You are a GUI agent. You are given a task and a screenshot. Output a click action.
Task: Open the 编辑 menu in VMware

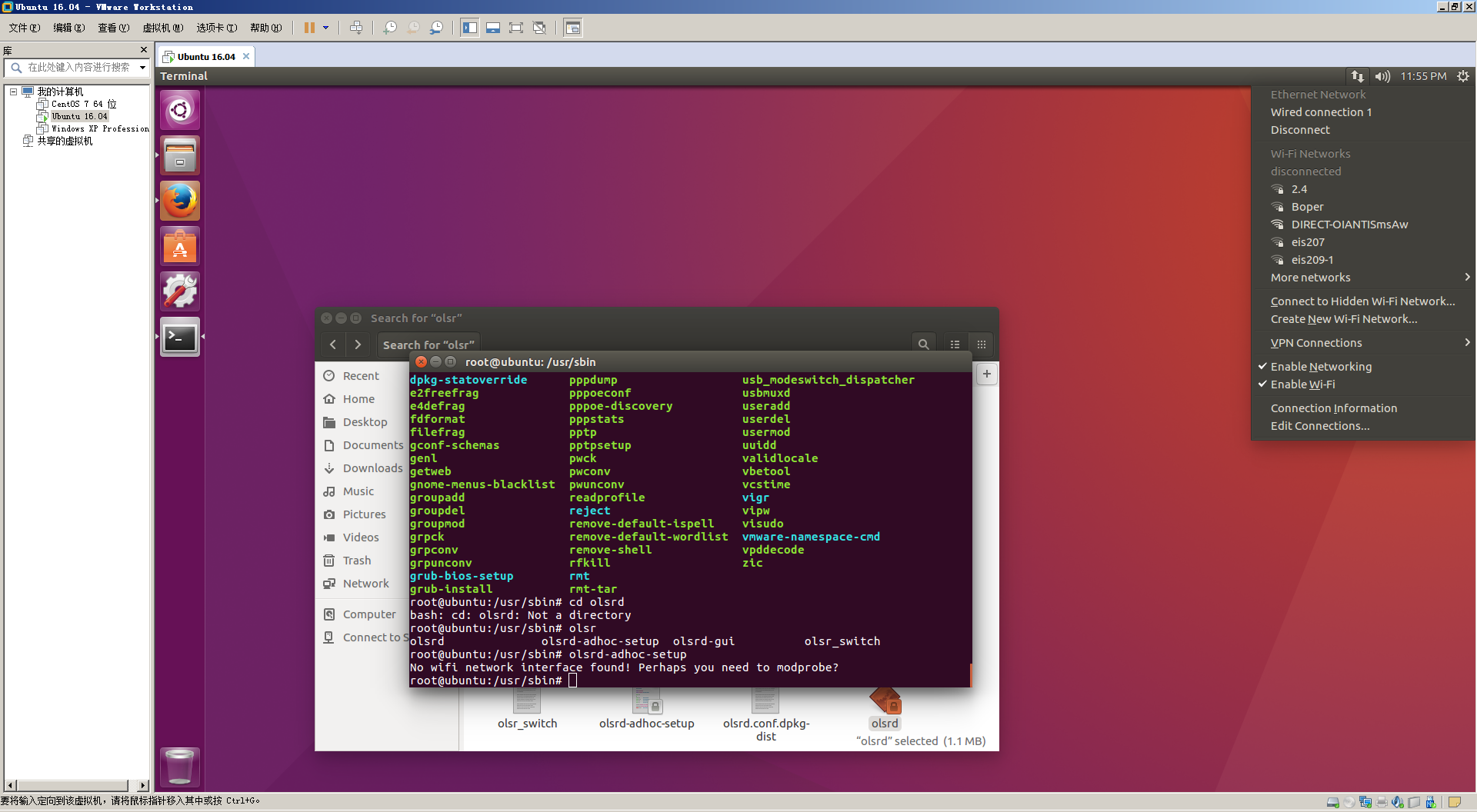click(x=69, y=28)
